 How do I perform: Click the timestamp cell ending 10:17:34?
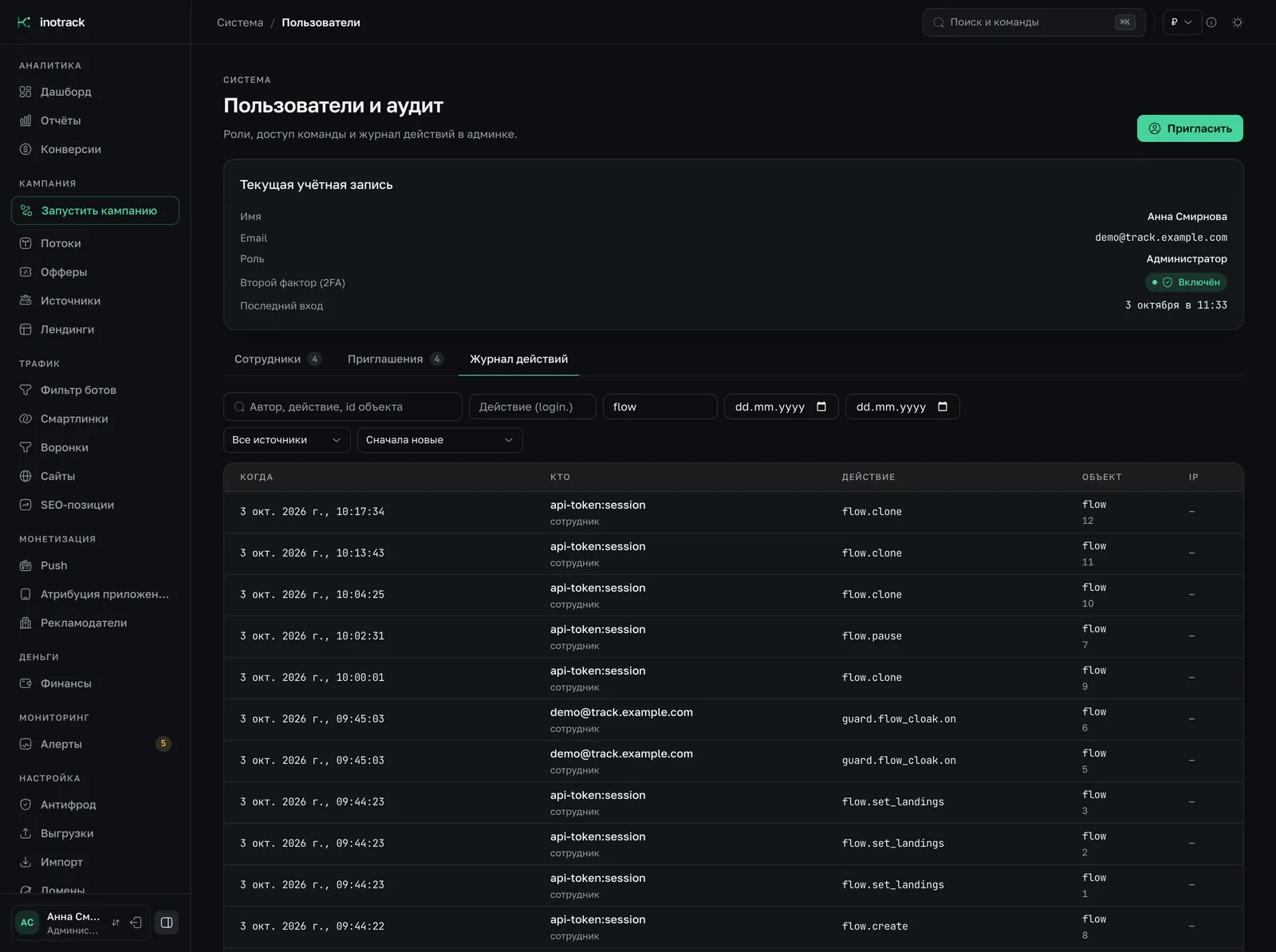click(x=312, y=512)
